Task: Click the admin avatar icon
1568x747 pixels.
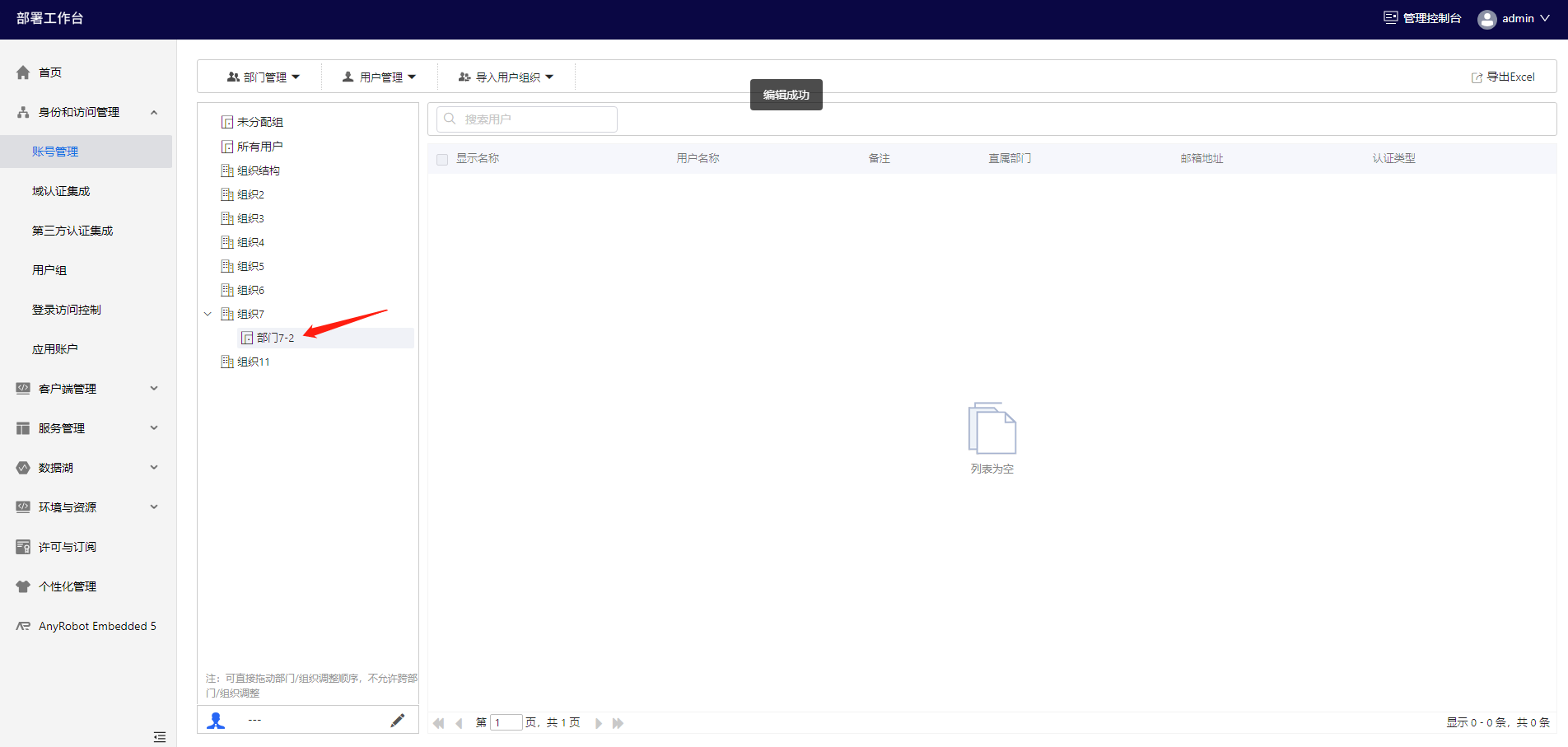Action: 1487,19
